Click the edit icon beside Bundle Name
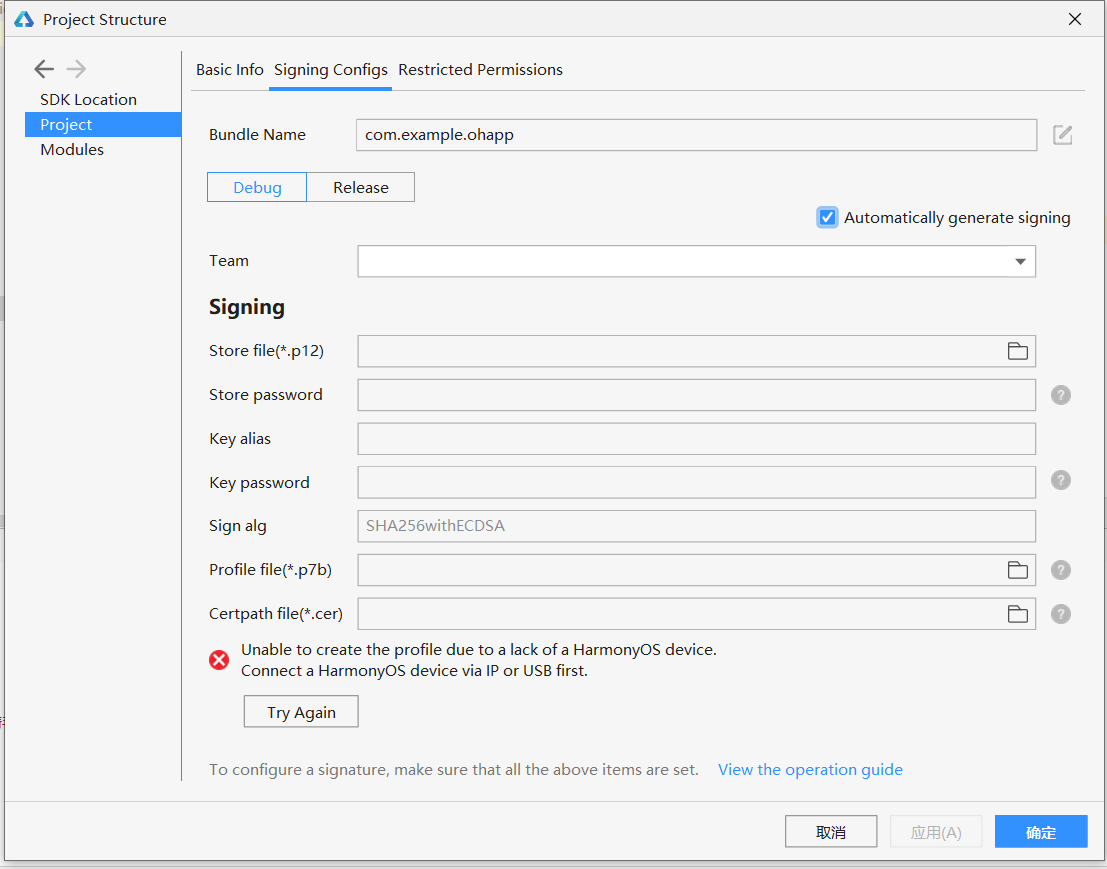This screenshot has width=1107, height=869. [1063, 135]
